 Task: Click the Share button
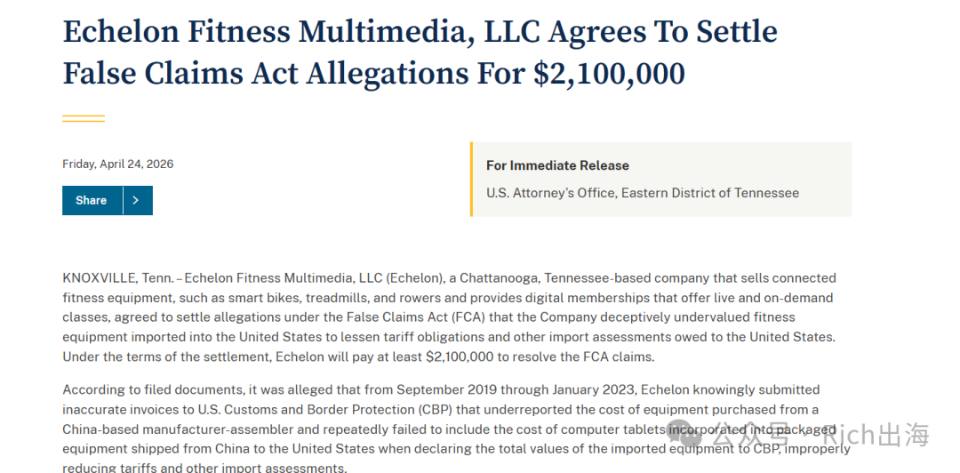93,200
